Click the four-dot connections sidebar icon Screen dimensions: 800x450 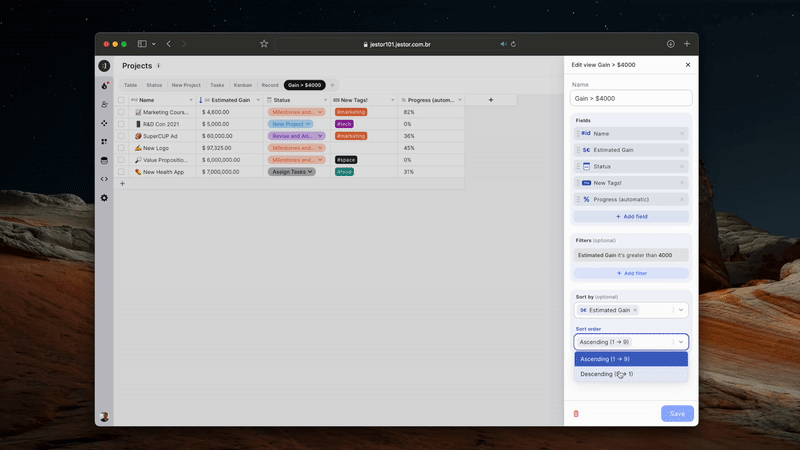105,123
